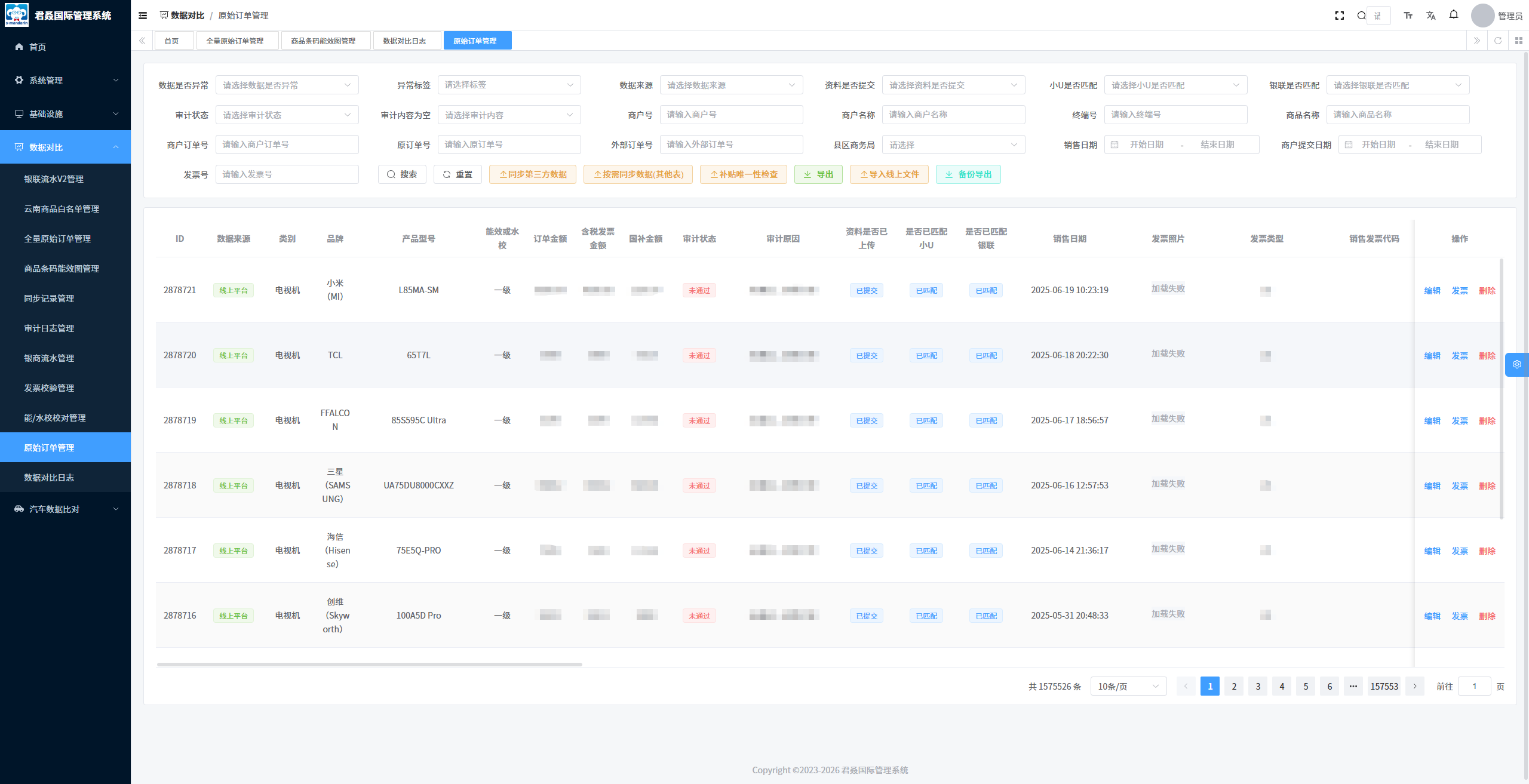Open the language translation icon
The image size is (1529, 784).
point(1430,16)
